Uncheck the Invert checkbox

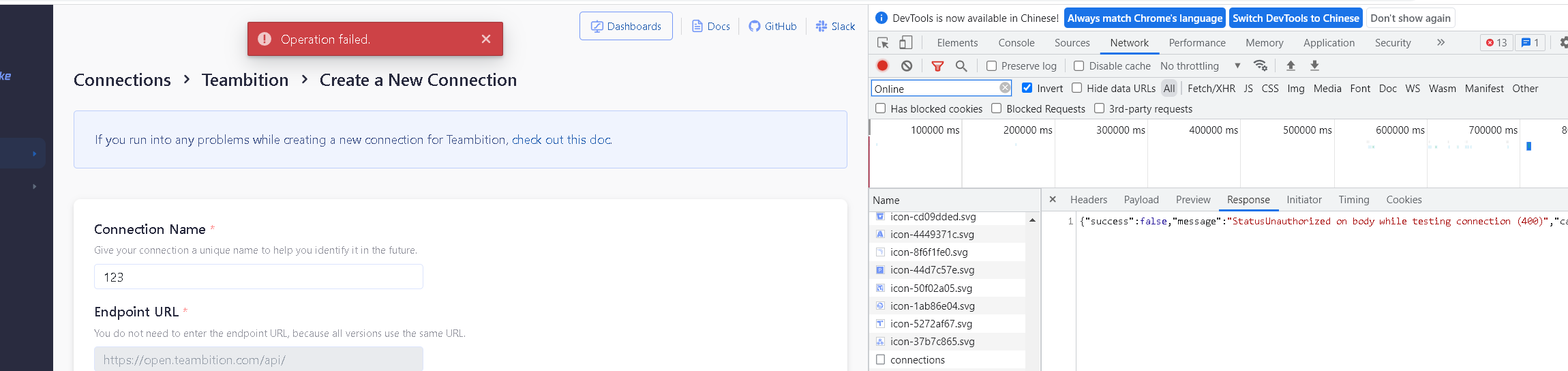pos(1027,88)
